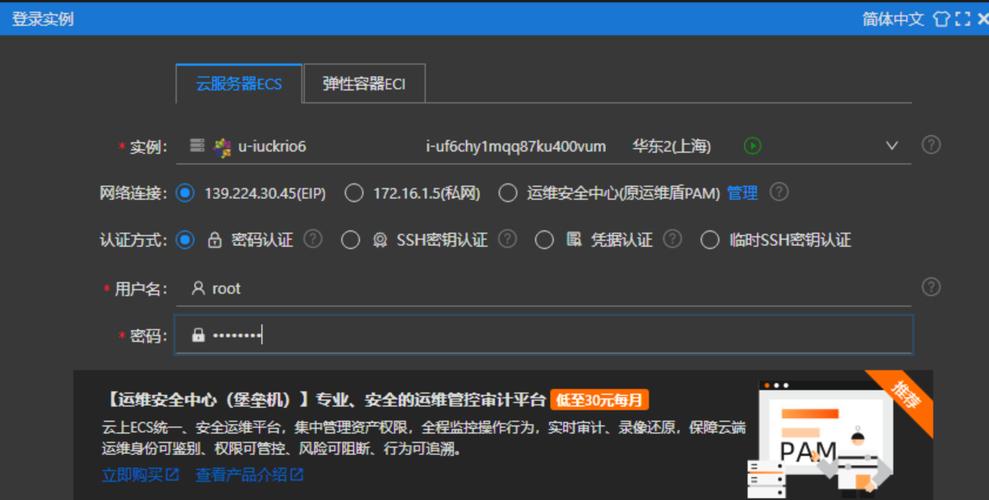Viewport: 989px width, 500px height.
Task: Open the 弹性容器ECI tab
Action: click(x=364, y=83)
